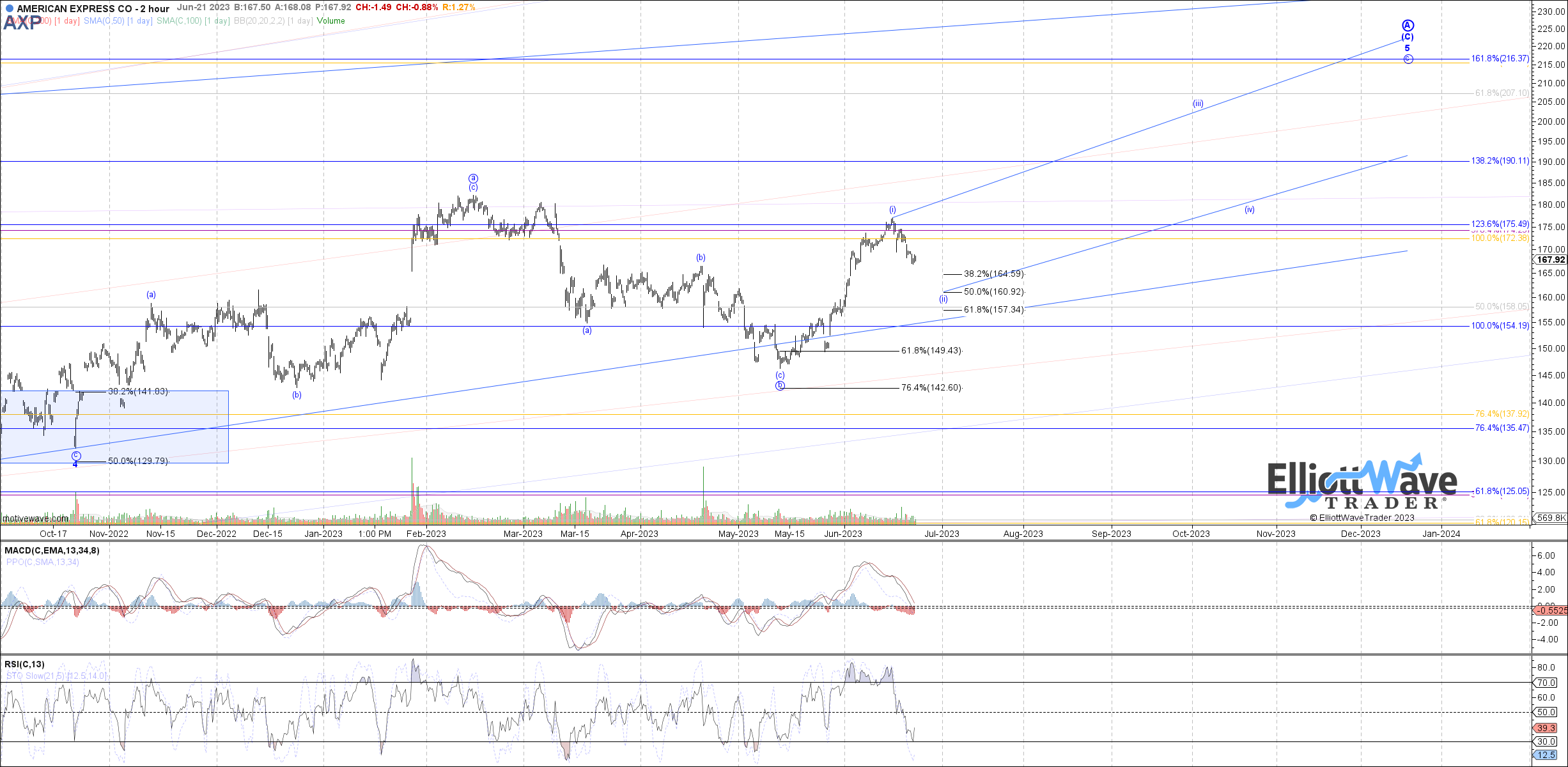Select the RSI 70.0 overbought level tag
Image resolution: width=1568 pixels, height=767 pixels.
tap(1546, 683)
